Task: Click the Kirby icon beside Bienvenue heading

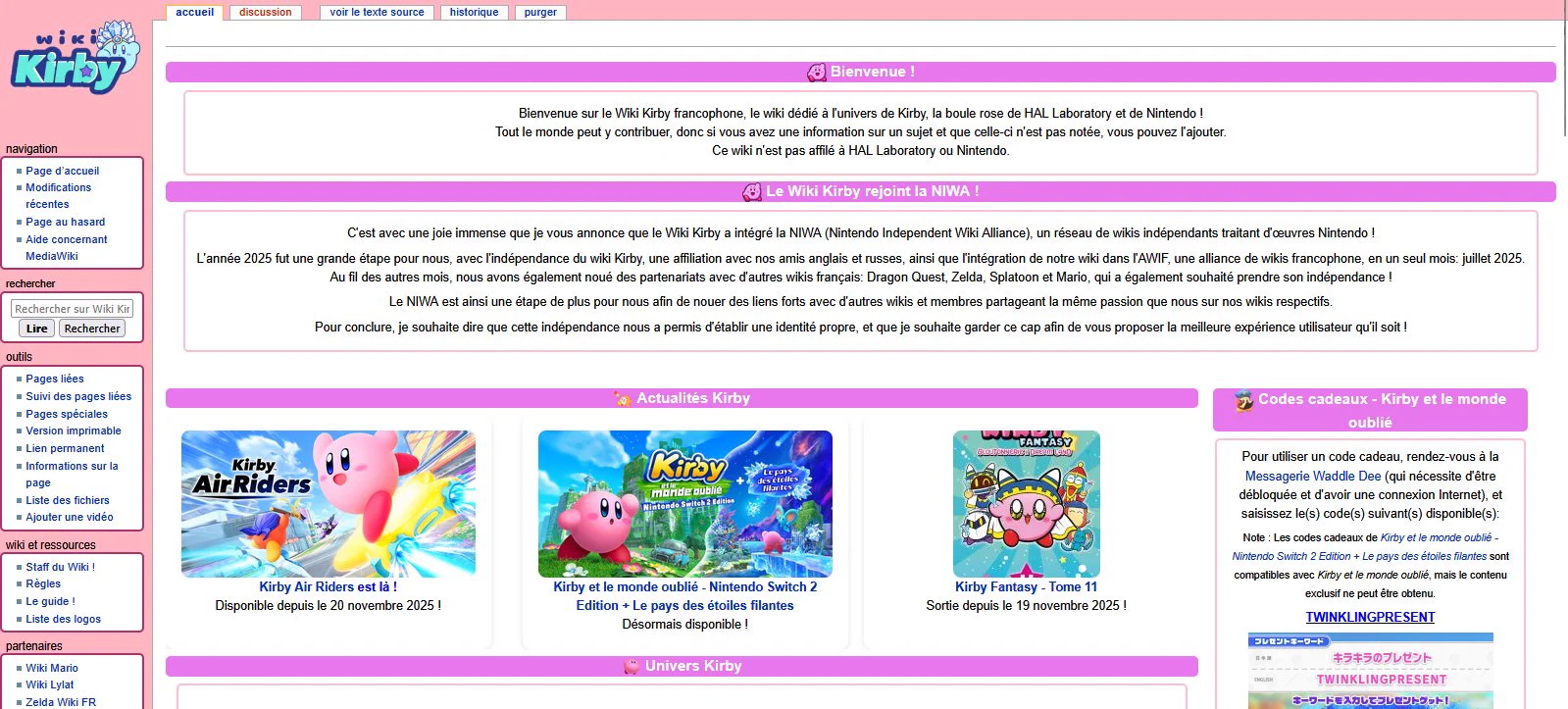Action: (816, 72)
